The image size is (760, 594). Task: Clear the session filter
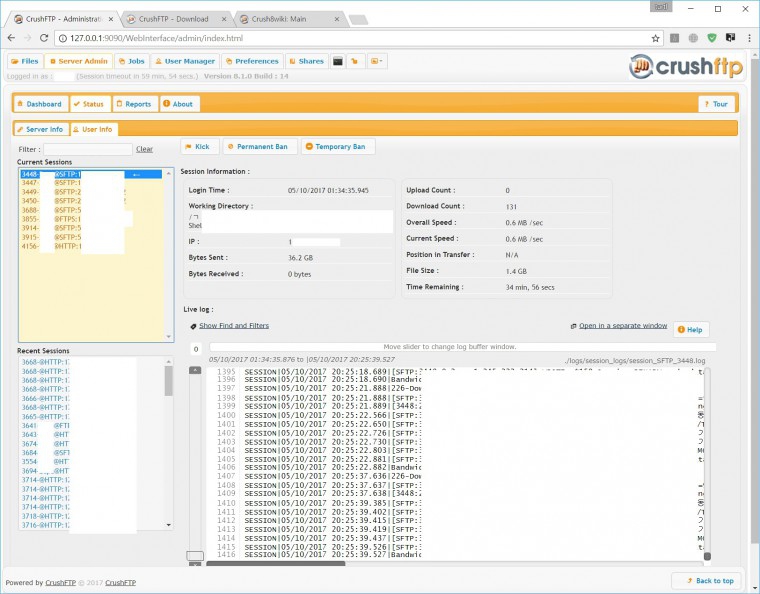pos(144,149)
